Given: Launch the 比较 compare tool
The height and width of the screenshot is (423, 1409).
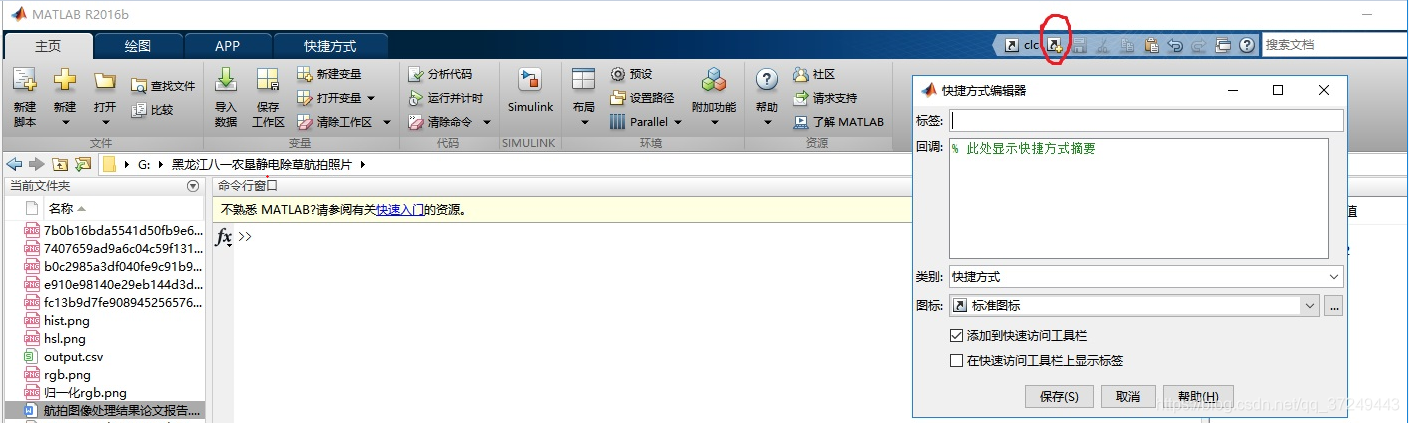Looking at the screenshot, I should (x=152, y=110).
